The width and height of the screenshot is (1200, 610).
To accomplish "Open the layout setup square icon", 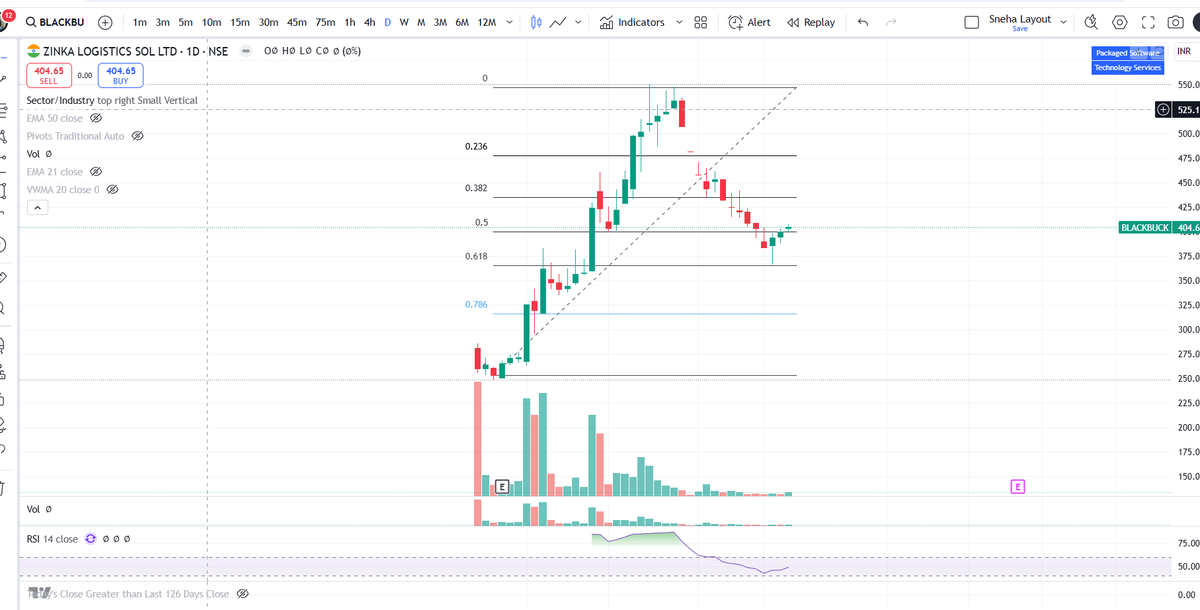I will point(971,22).
